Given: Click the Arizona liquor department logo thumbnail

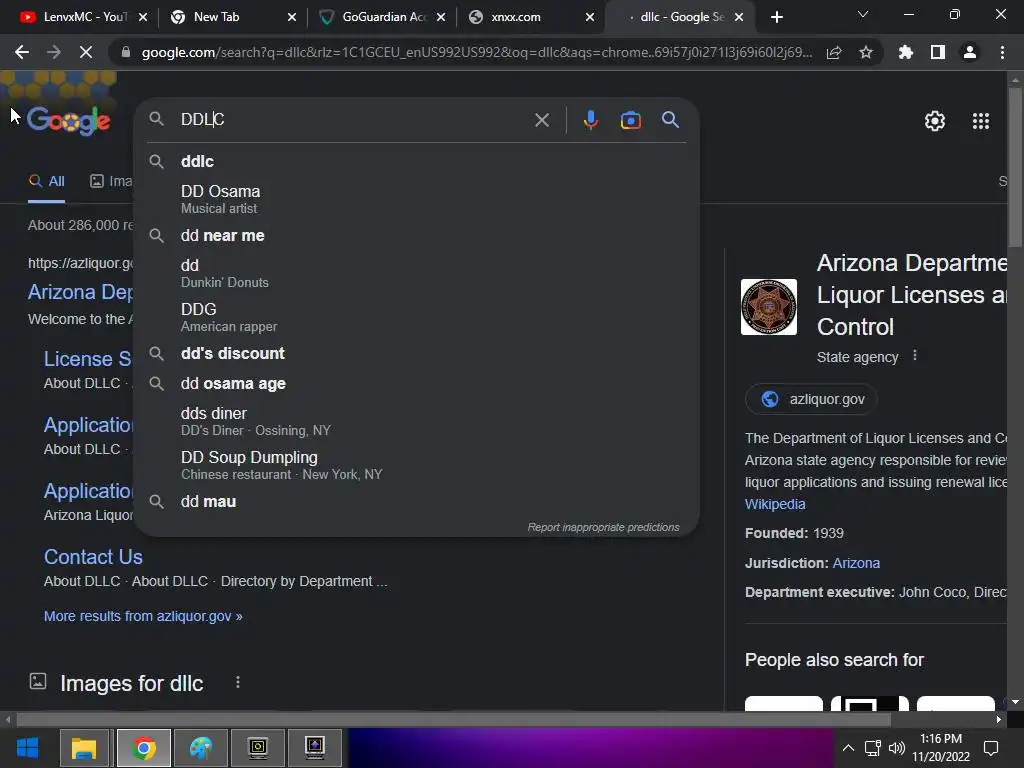Looking at the screenshot, I should 769,307.
